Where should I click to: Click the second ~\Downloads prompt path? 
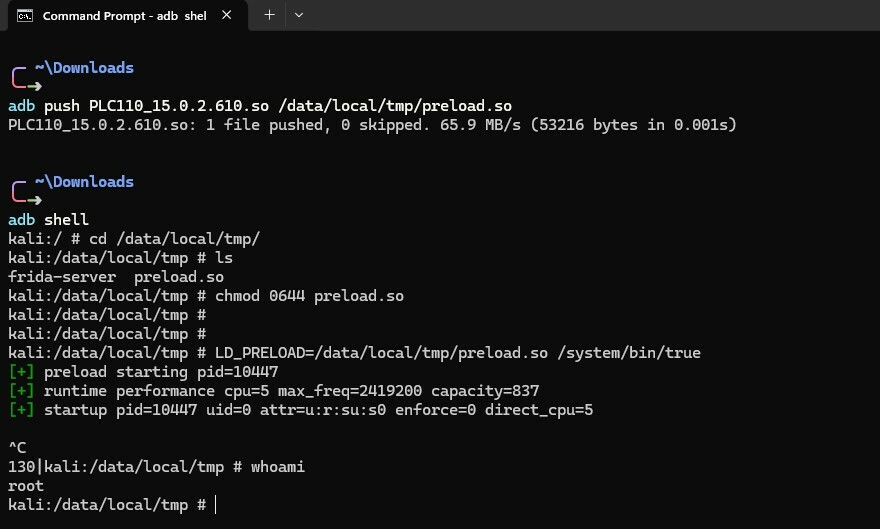84,182
